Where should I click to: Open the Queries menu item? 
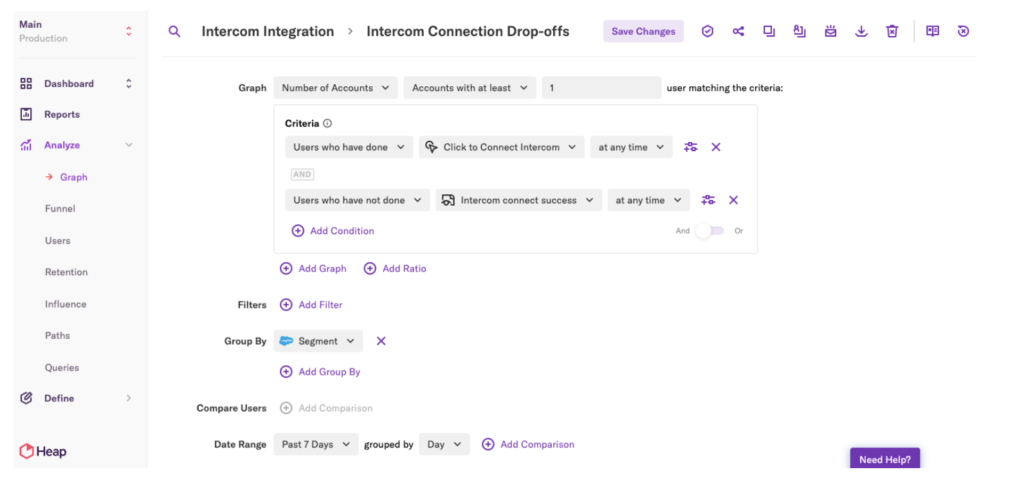tap(62, 367)
